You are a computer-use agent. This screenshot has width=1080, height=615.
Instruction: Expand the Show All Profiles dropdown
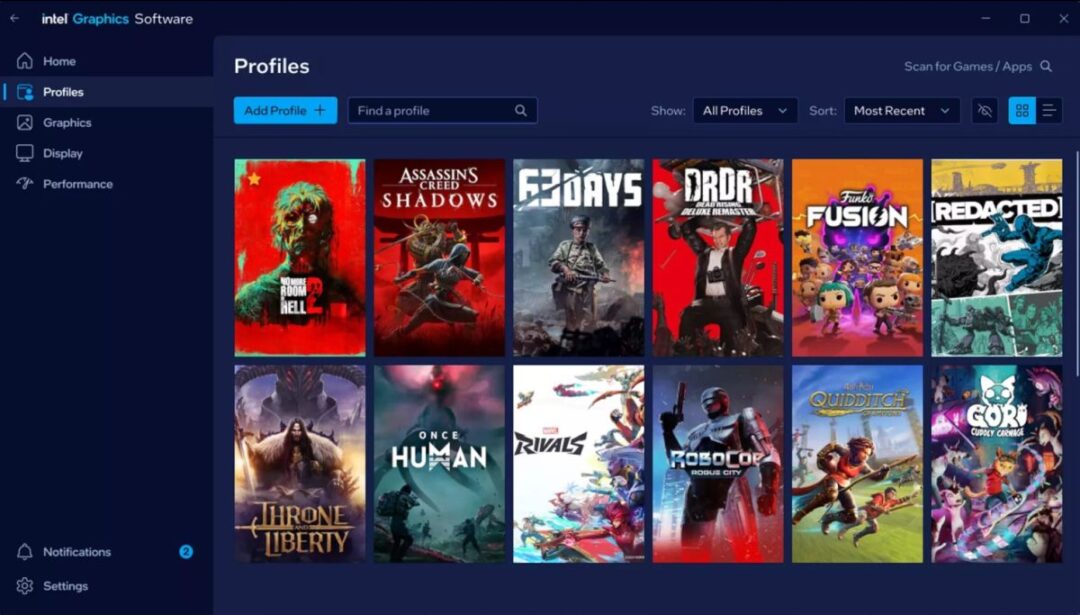[x=745, y=111]
